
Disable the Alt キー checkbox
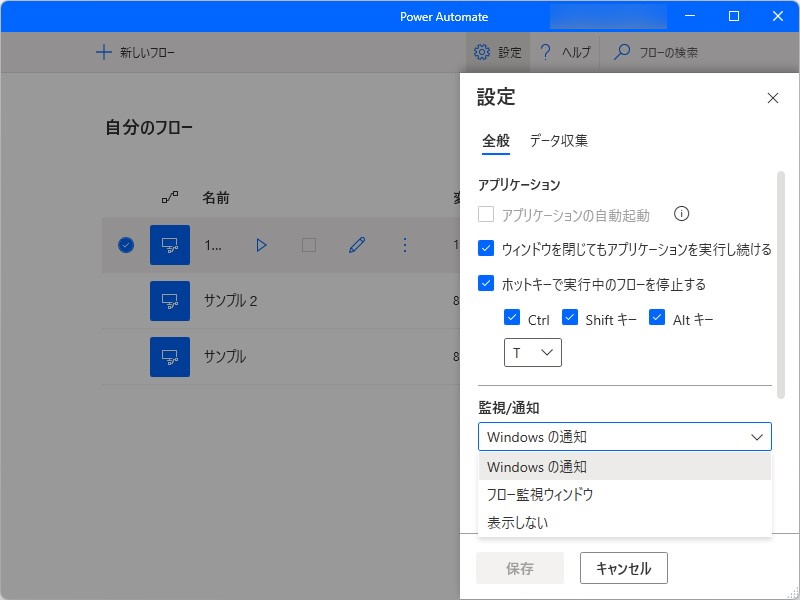(x=655, y=318)
